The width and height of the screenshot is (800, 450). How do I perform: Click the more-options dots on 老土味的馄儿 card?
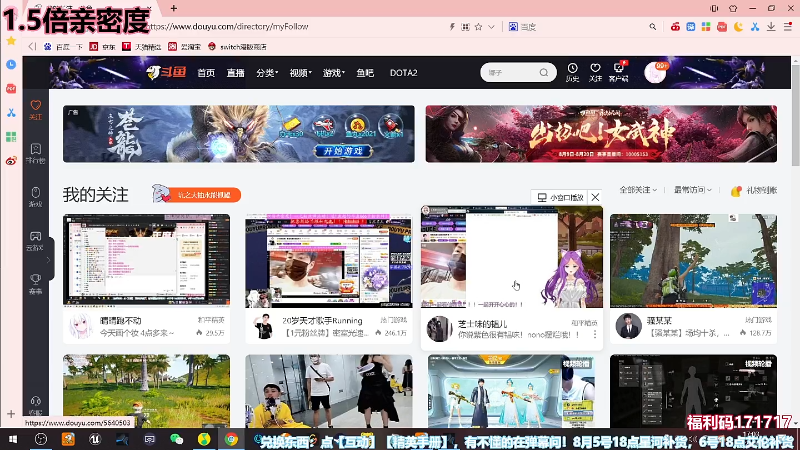[595, 335]
